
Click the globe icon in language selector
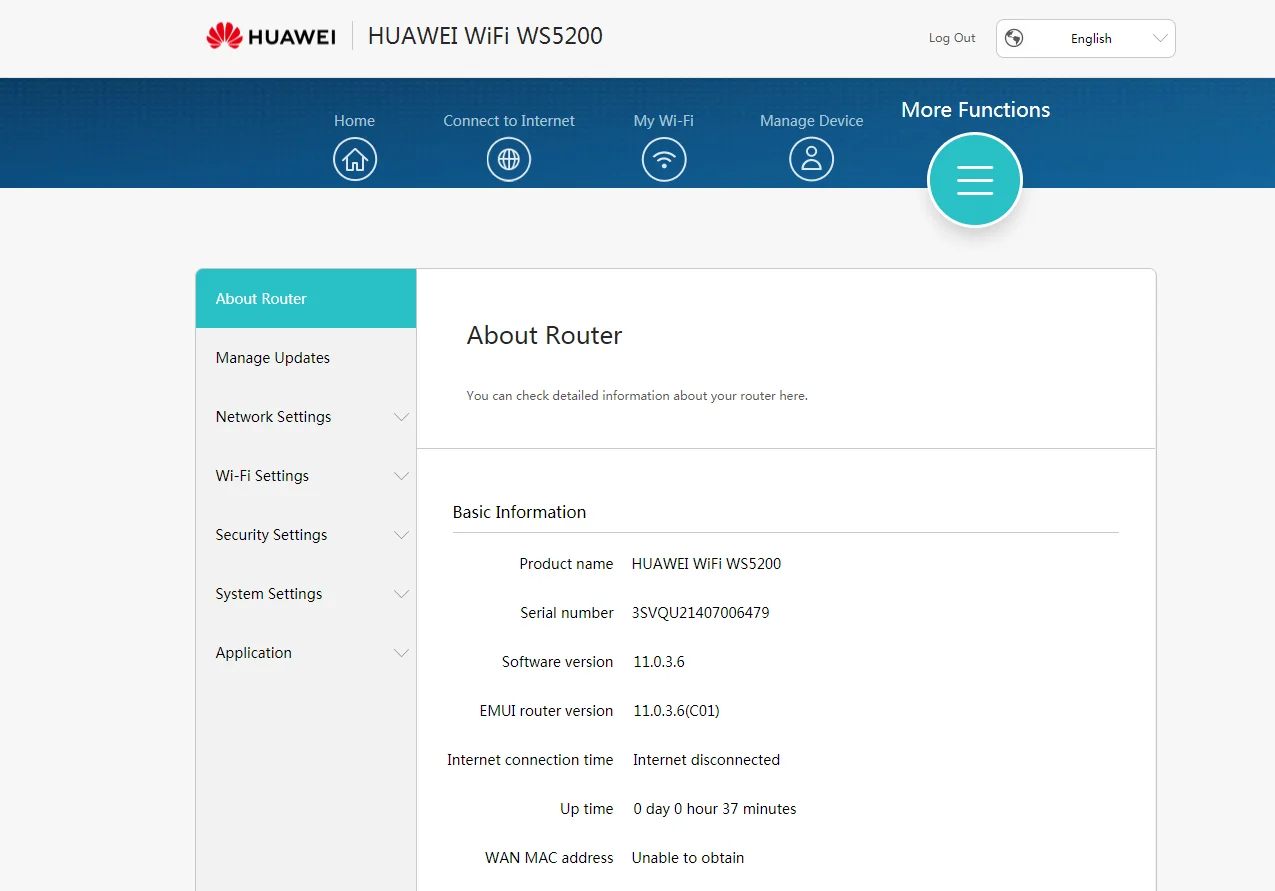pyautogui.click(x=1014, y=38)
